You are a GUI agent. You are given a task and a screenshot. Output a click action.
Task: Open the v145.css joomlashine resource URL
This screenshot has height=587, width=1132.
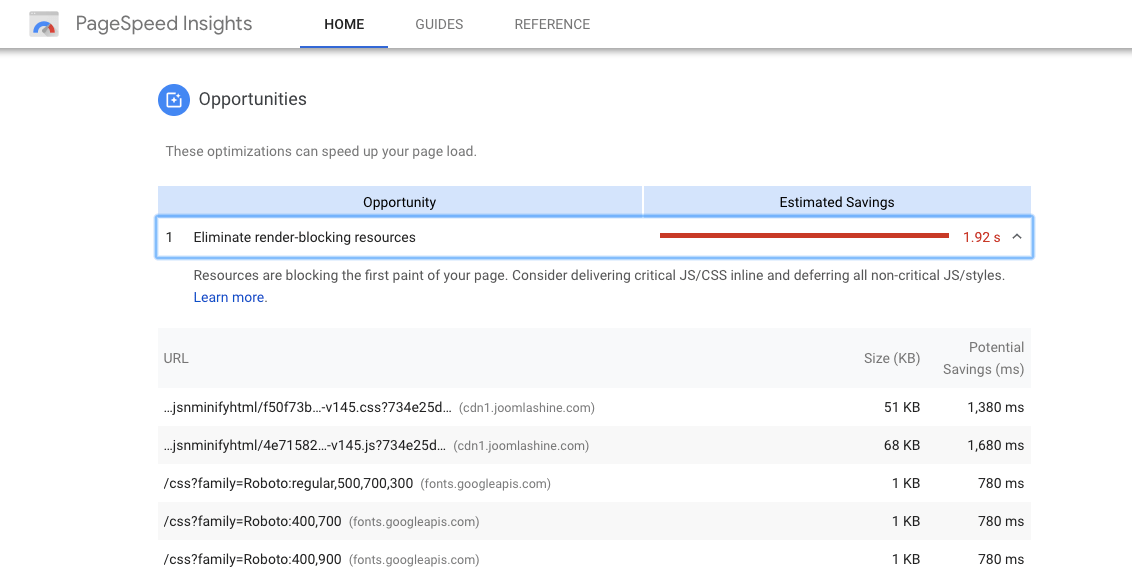click(x=308, y=407)
